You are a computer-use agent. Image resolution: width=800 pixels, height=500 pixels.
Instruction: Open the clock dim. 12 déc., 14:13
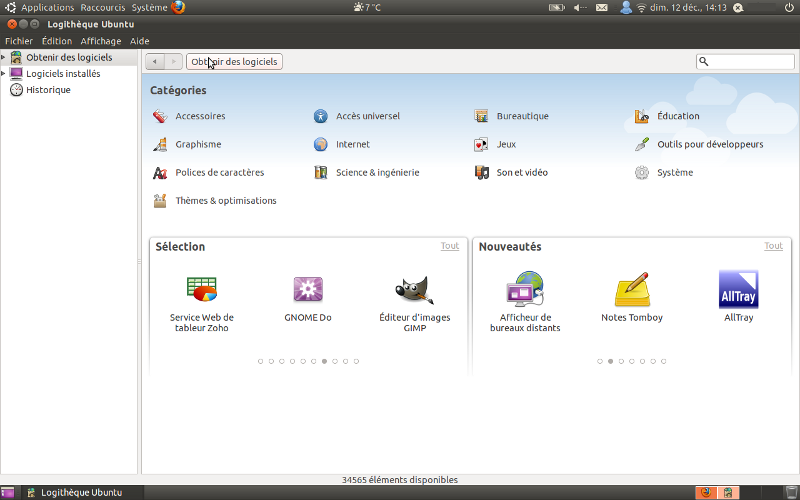point(688,8)
